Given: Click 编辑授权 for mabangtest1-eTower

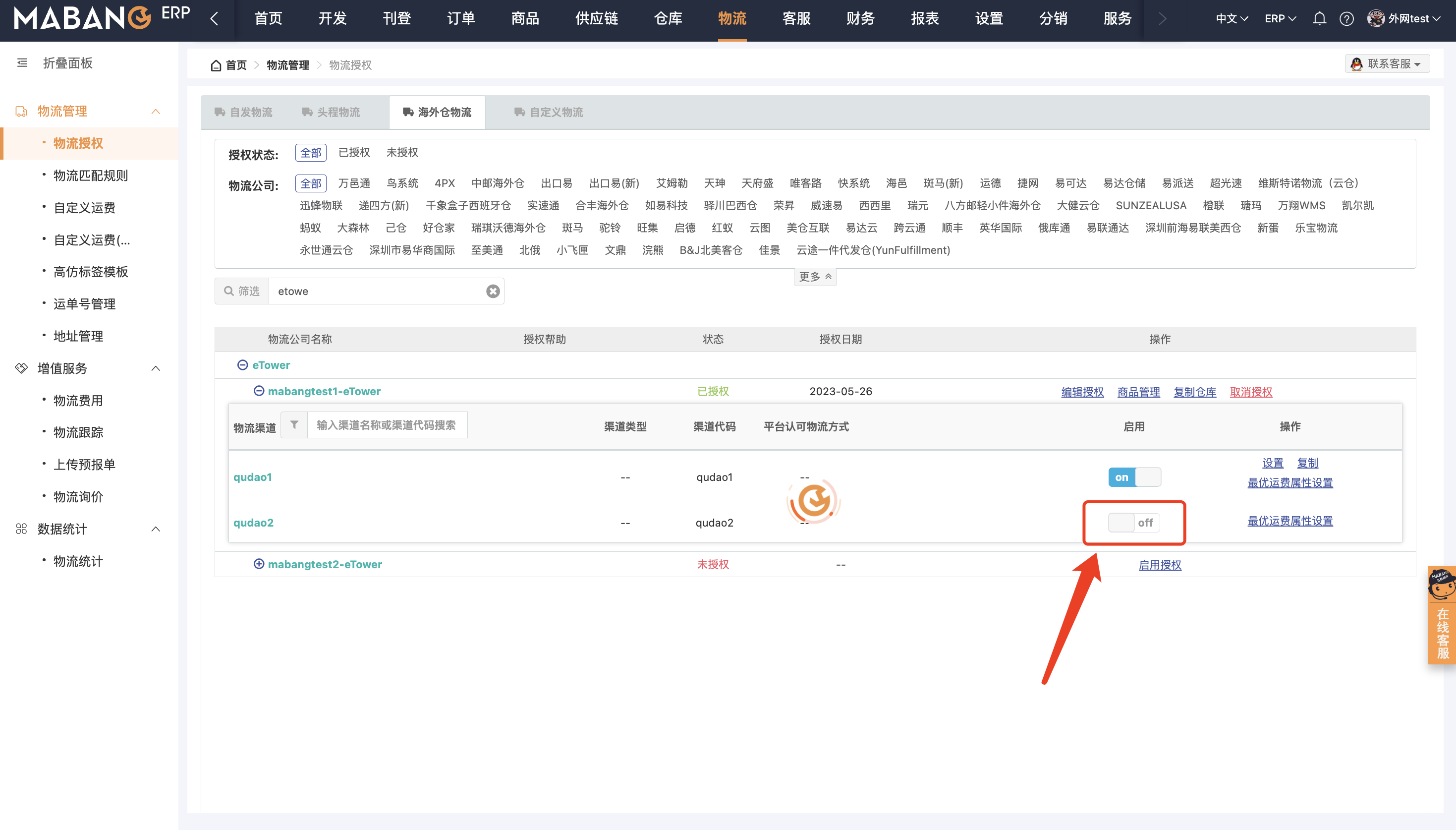Looking at the screenshot, I should (x=1082, y=392).
